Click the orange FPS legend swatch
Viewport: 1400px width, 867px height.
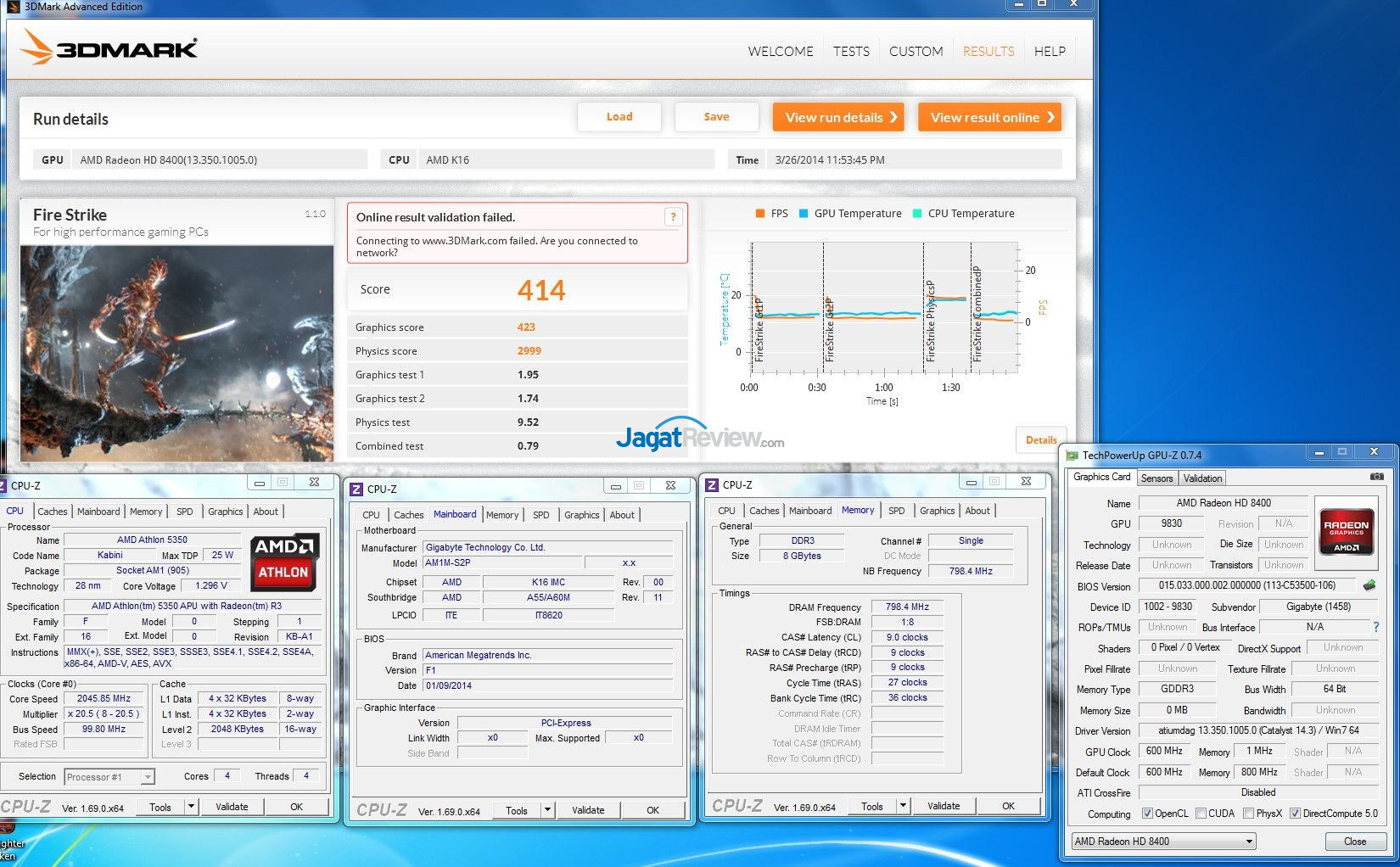760,214
